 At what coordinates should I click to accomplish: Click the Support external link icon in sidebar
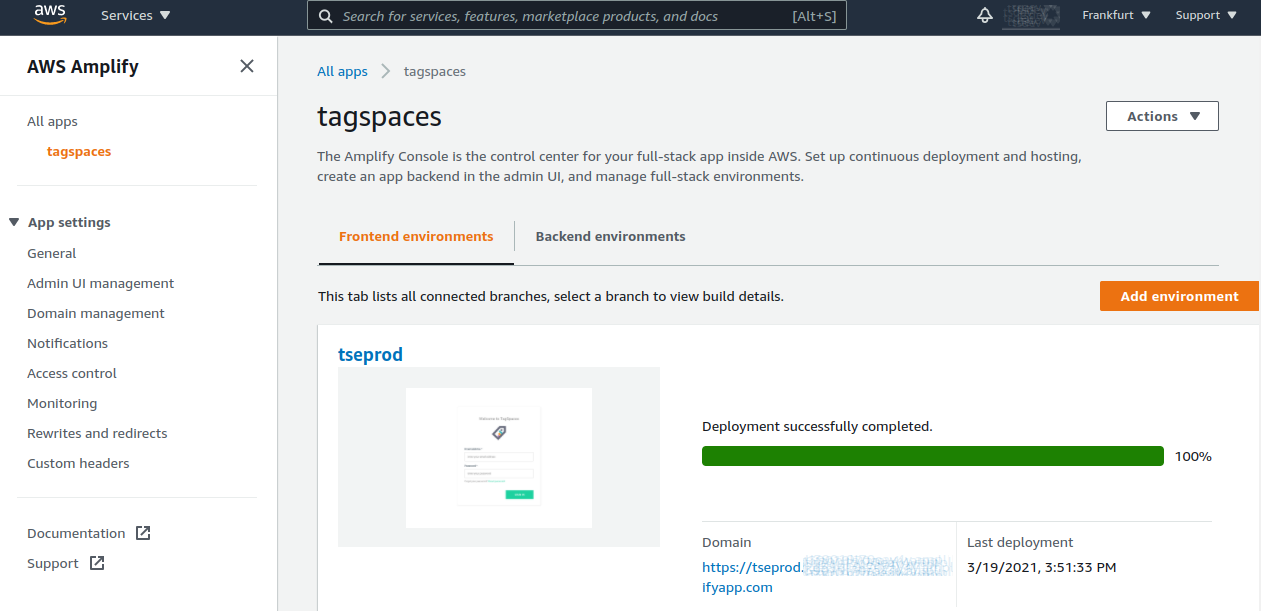[97, 563]
